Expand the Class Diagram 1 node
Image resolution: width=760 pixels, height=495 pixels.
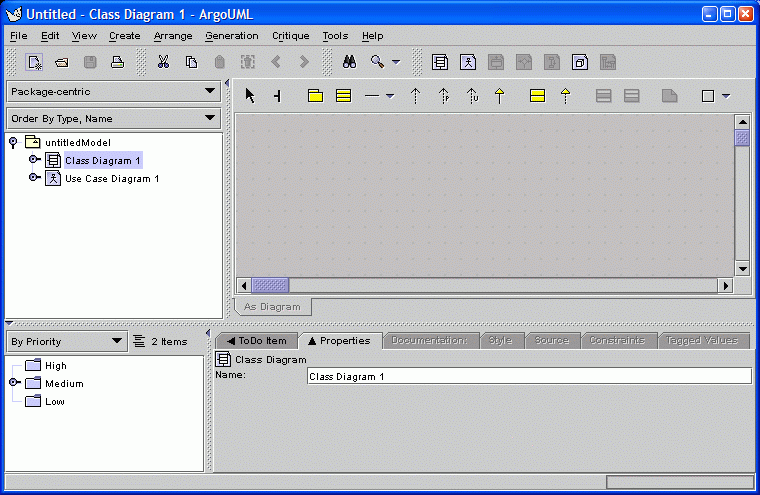34,159
